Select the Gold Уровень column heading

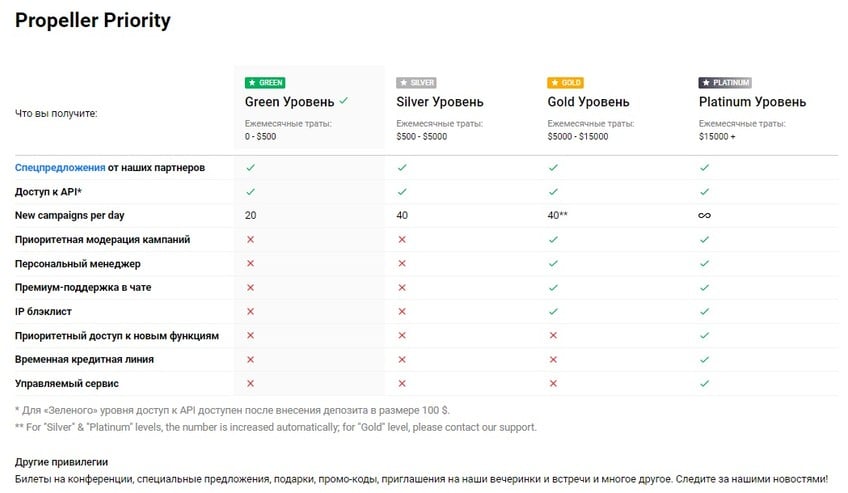(588, 102)
